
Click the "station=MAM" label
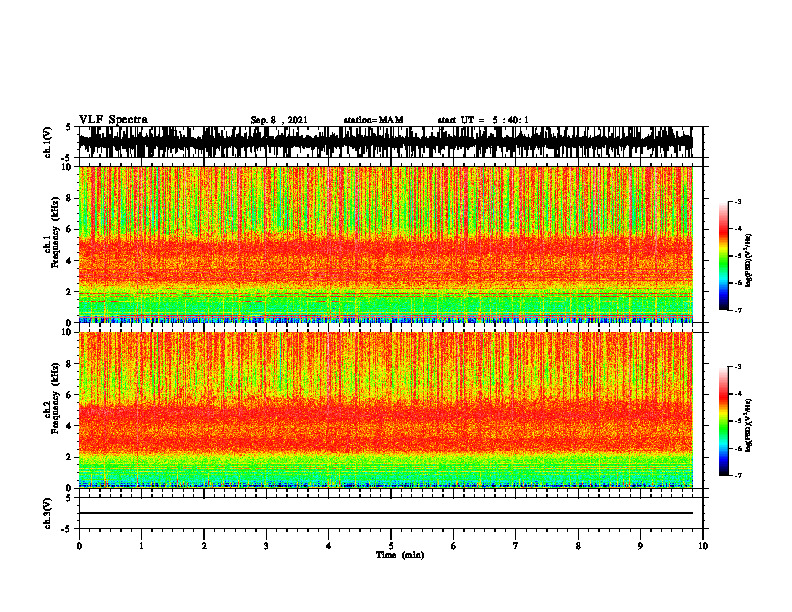click(x=373, y=120)
